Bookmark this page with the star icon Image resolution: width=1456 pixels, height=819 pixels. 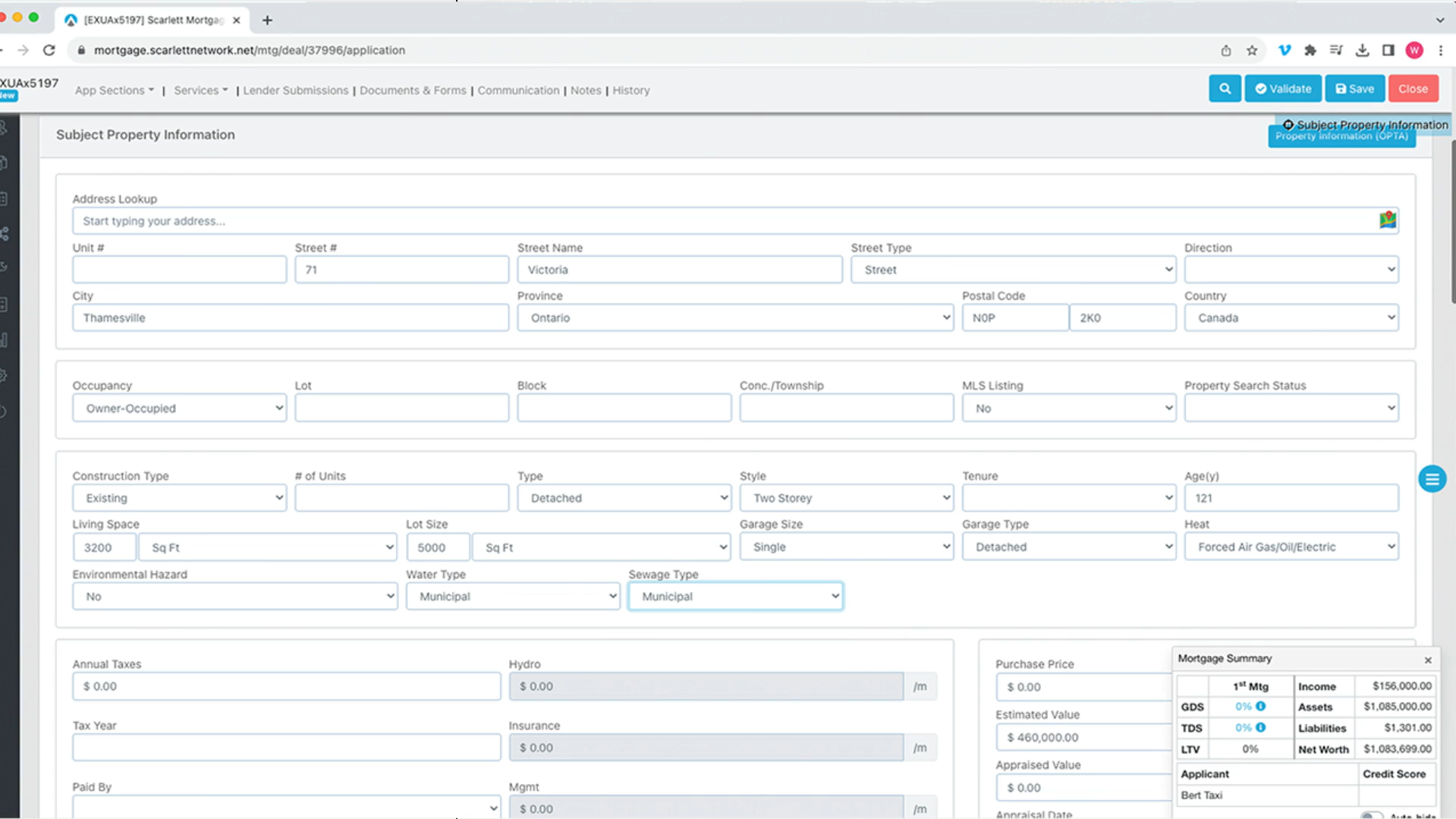[1251, 50]
